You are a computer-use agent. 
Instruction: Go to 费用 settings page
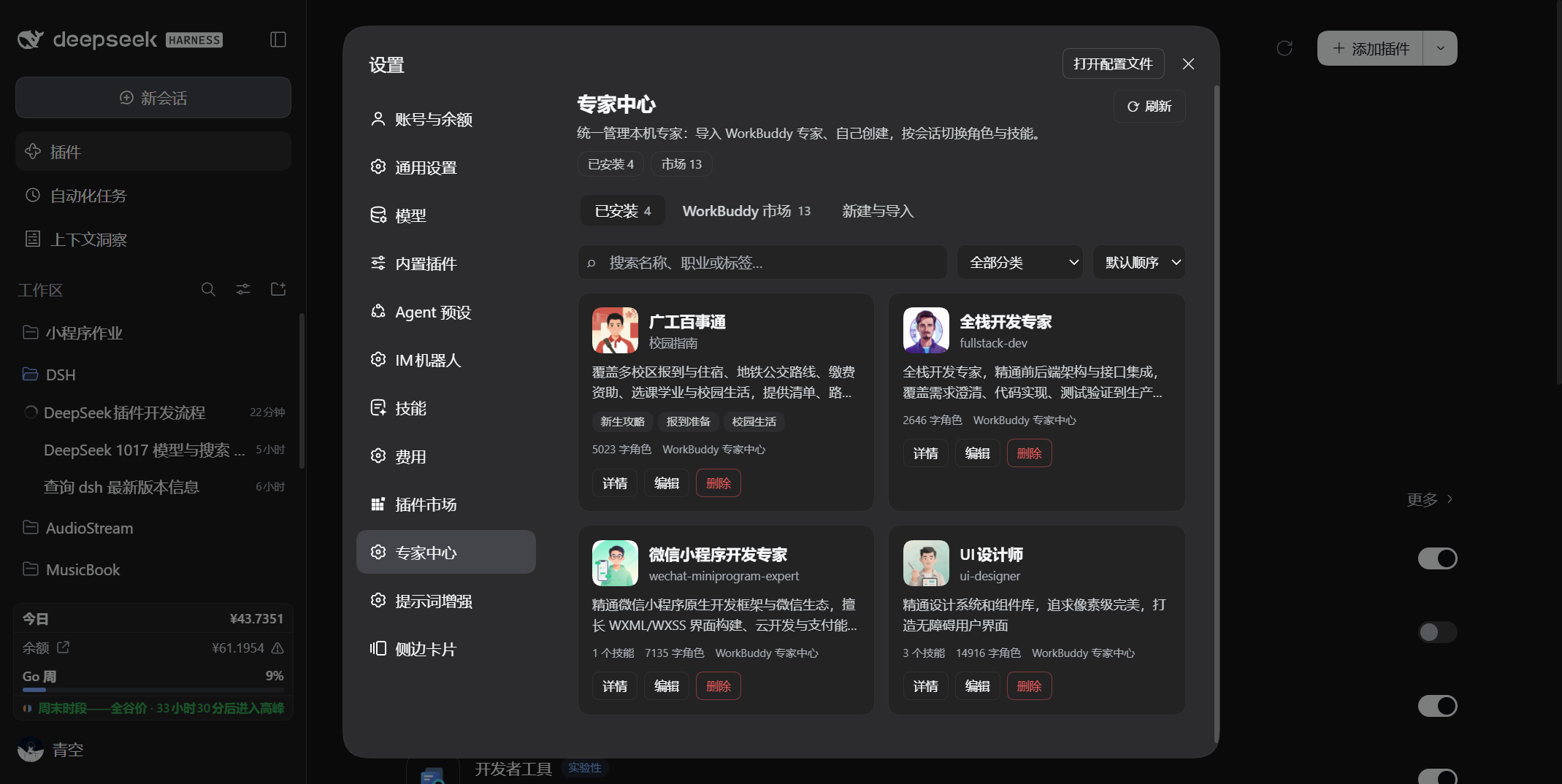445,456
